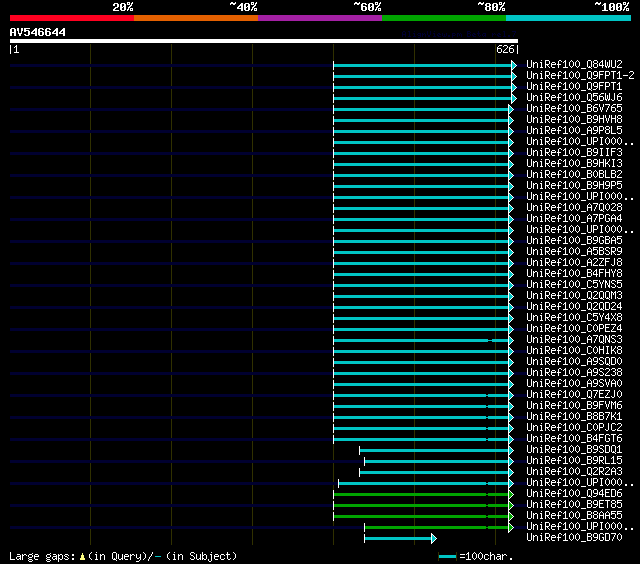Select the UniRef100_Q7EZJ0 label

[x=574, y=395]
